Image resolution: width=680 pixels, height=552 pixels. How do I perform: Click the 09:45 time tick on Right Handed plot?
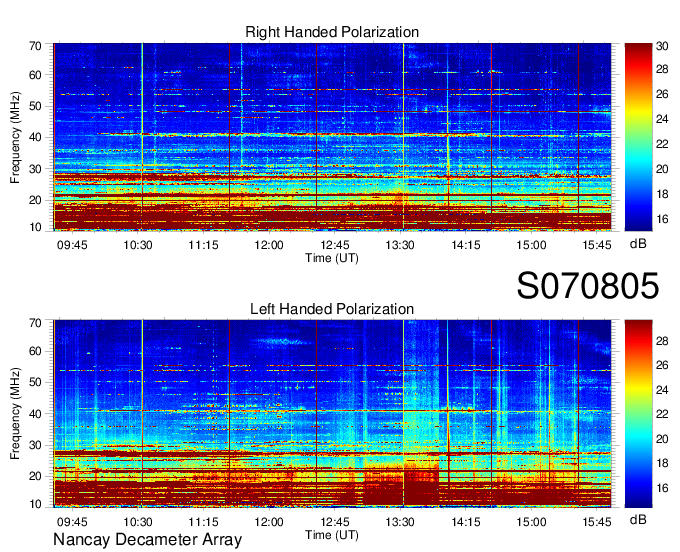pos(72,245)
